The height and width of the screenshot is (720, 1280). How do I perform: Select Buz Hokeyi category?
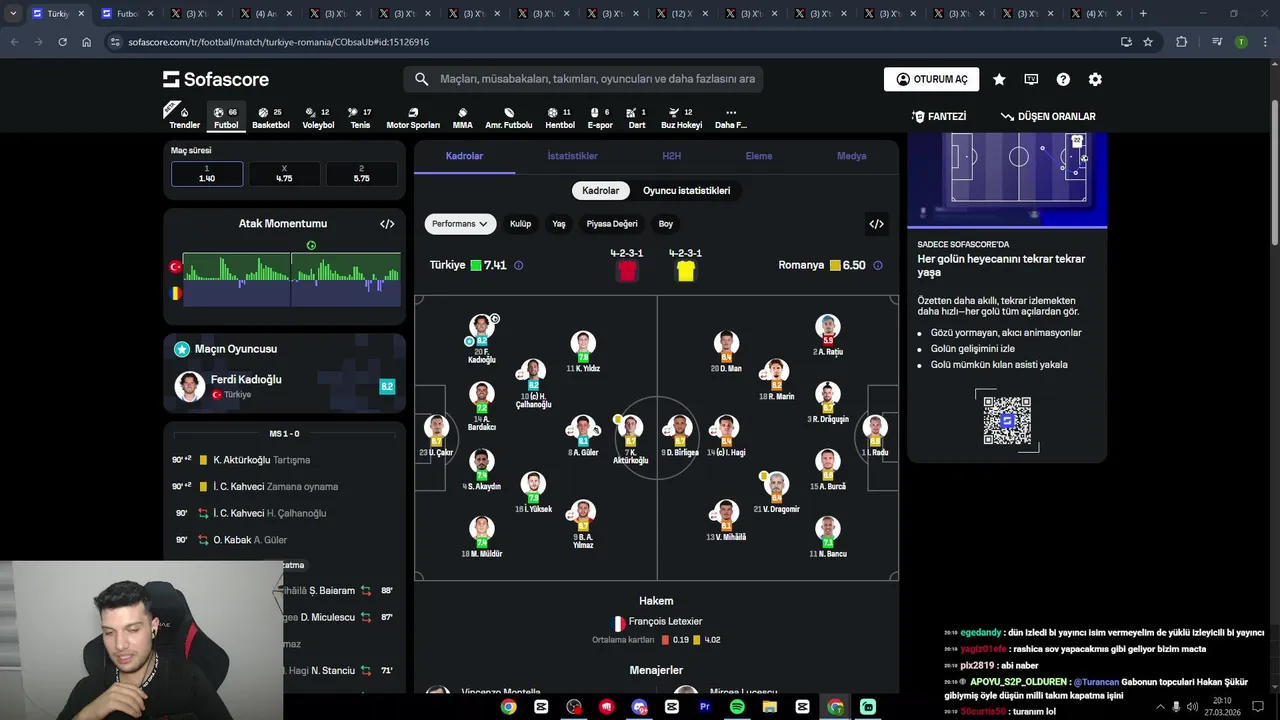(x=681, y=117)
